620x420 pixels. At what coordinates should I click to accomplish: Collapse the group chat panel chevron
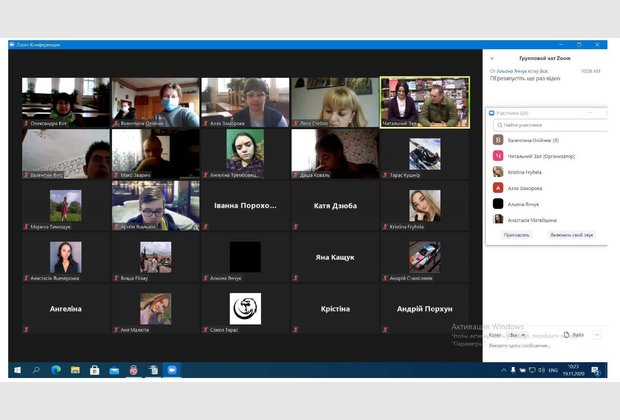492,59
